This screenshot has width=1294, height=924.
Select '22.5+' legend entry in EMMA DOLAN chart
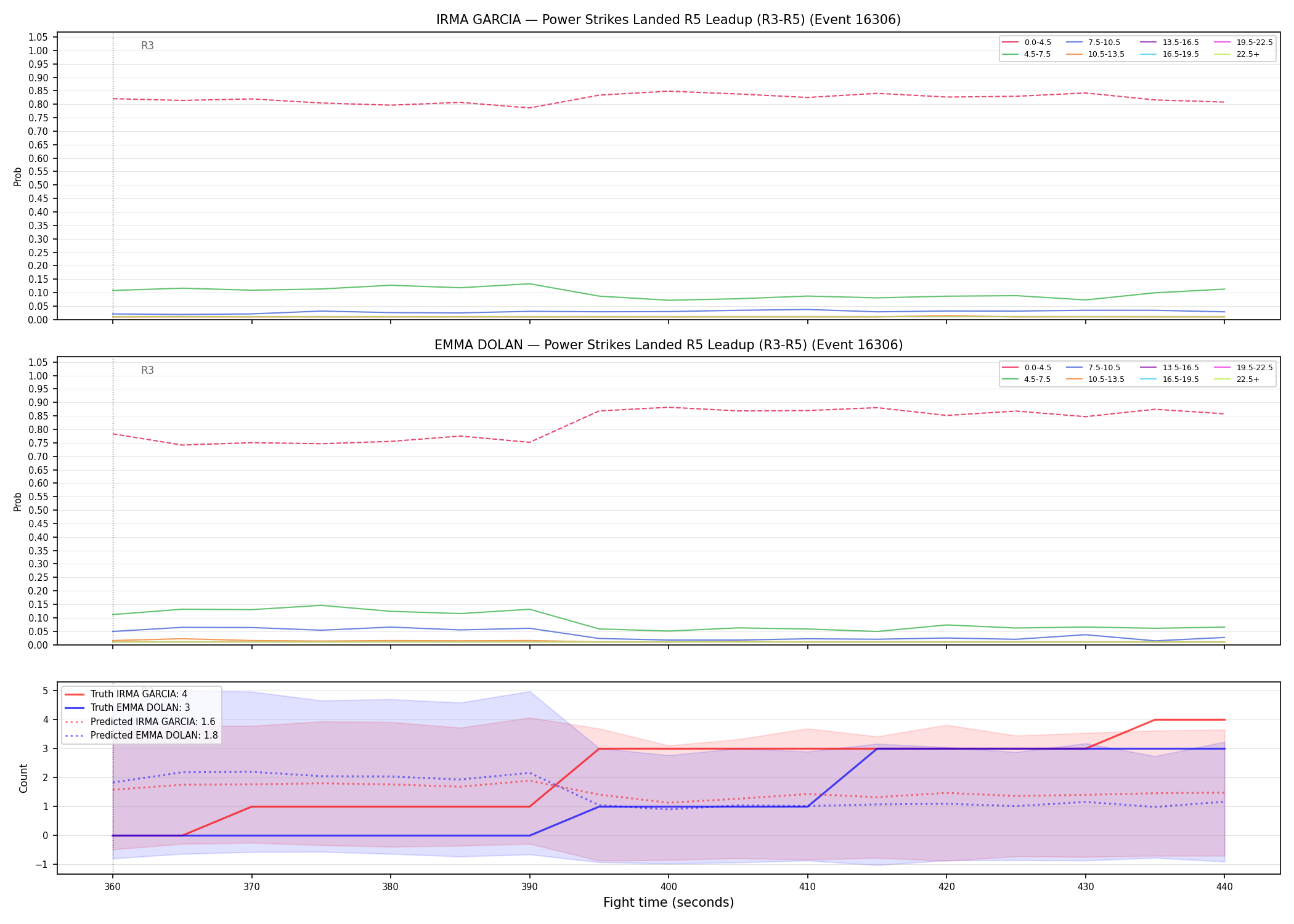(x=1237, y=379)
